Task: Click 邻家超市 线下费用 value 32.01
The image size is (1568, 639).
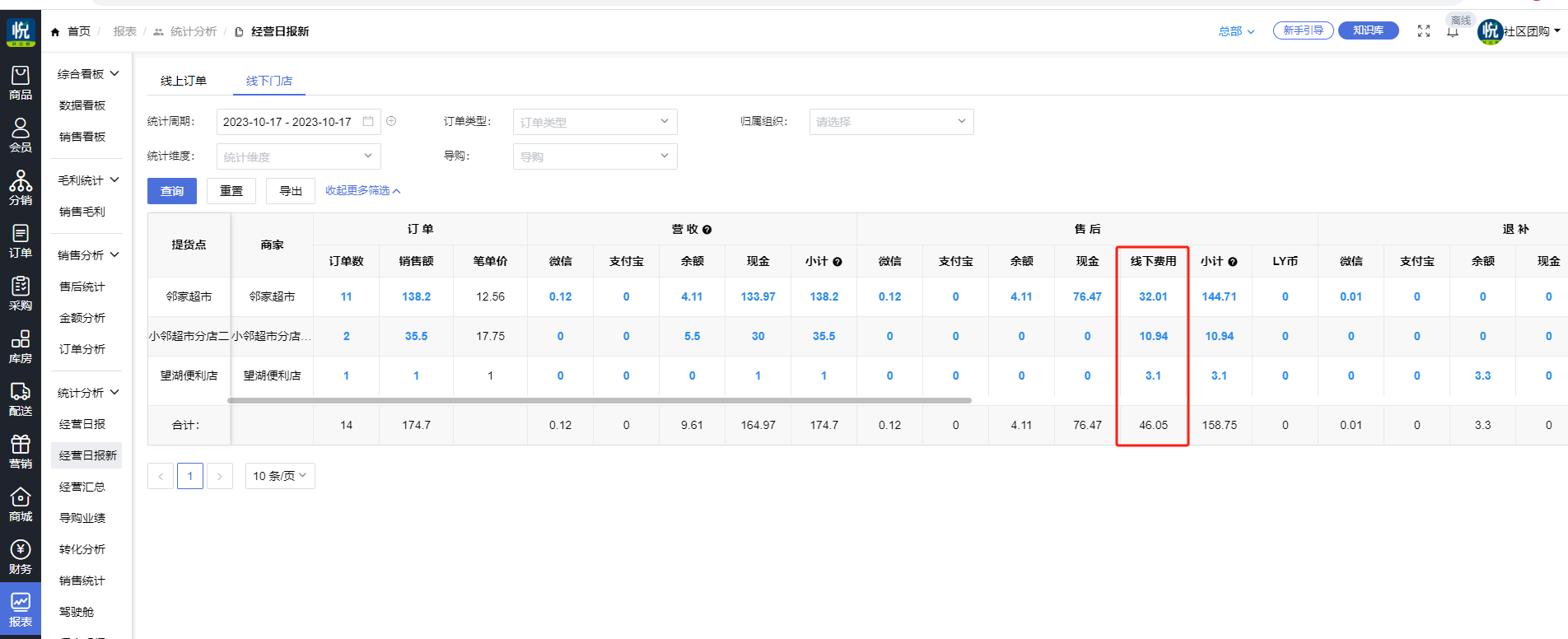Action: [x=1153, y=296]
